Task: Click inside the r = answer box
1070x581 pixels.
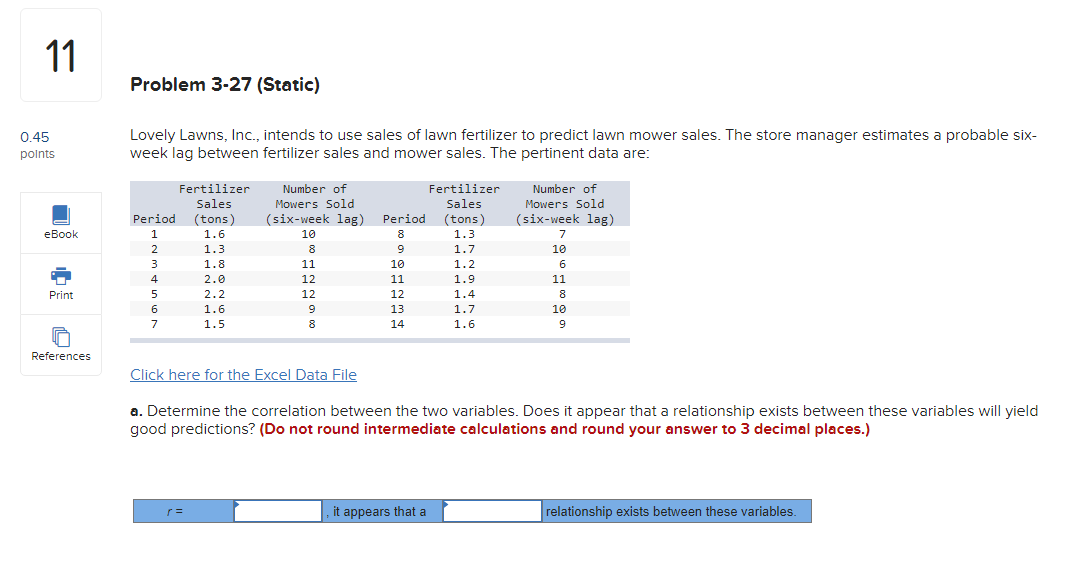Action: [x=278, y=510]
